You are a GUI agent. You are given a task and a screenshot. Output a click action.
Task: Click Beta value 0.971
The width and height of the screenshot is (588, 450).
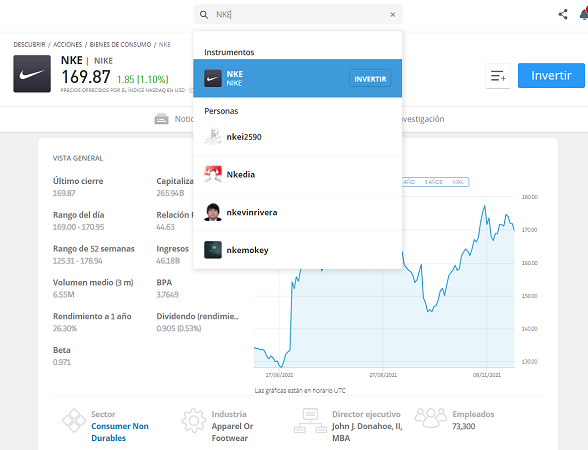click(62, 362)
